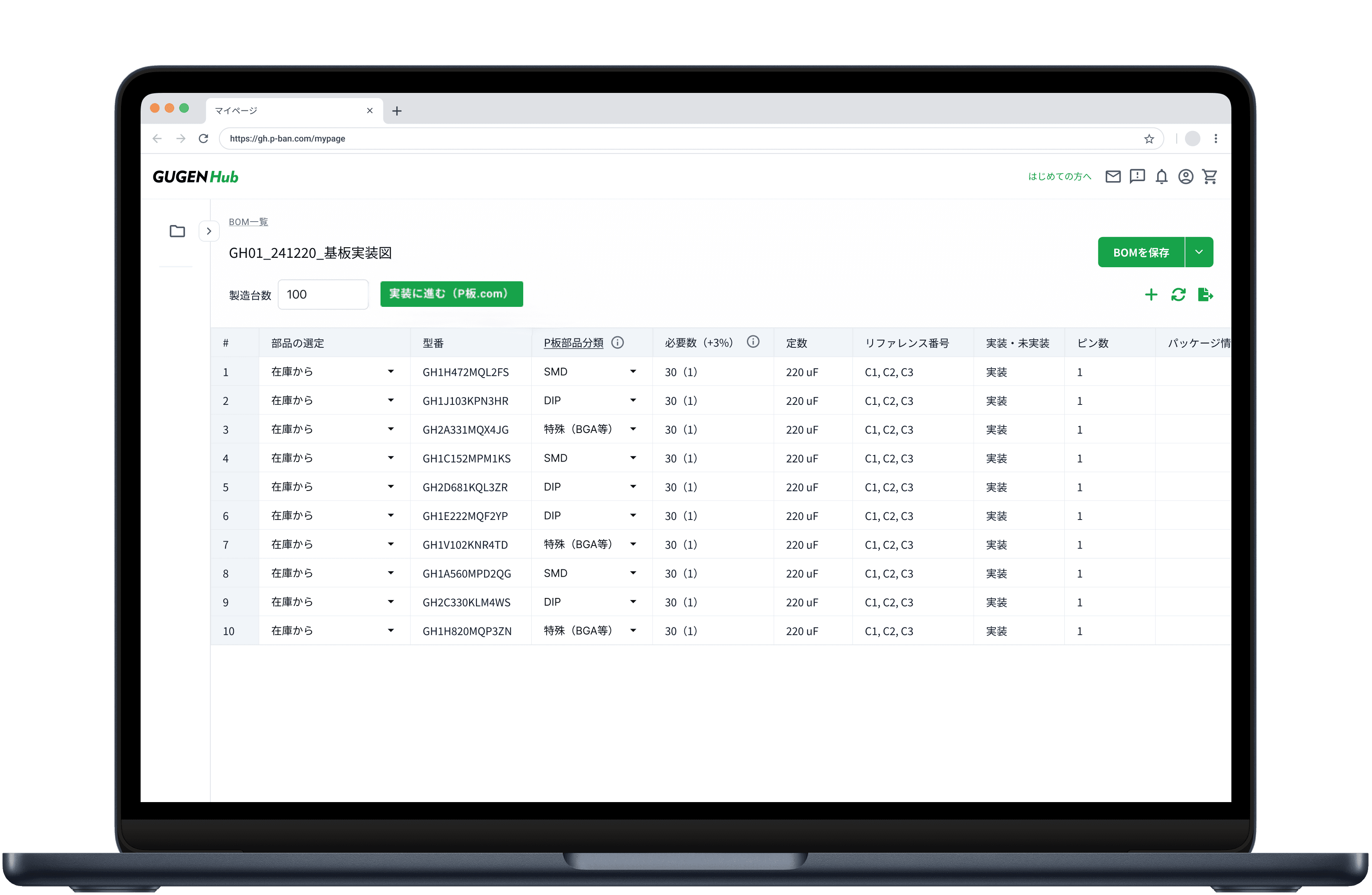The width and height of the screenshot is (1372, 895).
Task: Click the green export file icon
Action: 1205,294
